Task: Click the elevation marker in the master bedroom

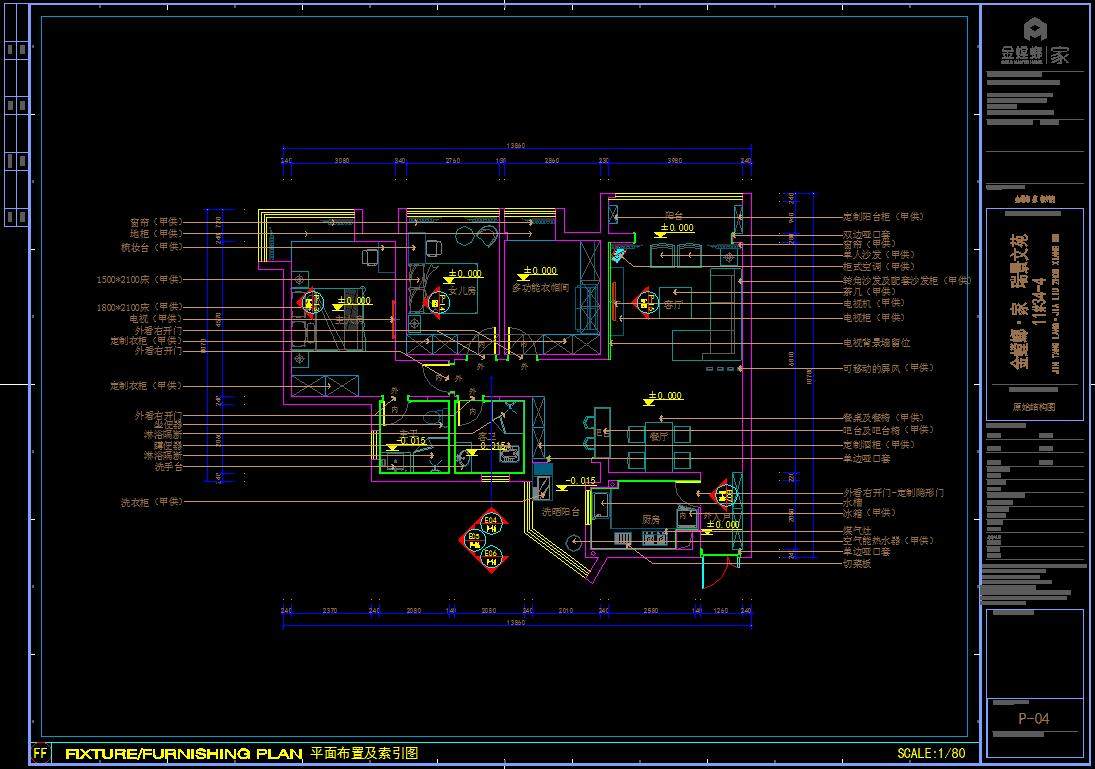Action: point(307,301)
